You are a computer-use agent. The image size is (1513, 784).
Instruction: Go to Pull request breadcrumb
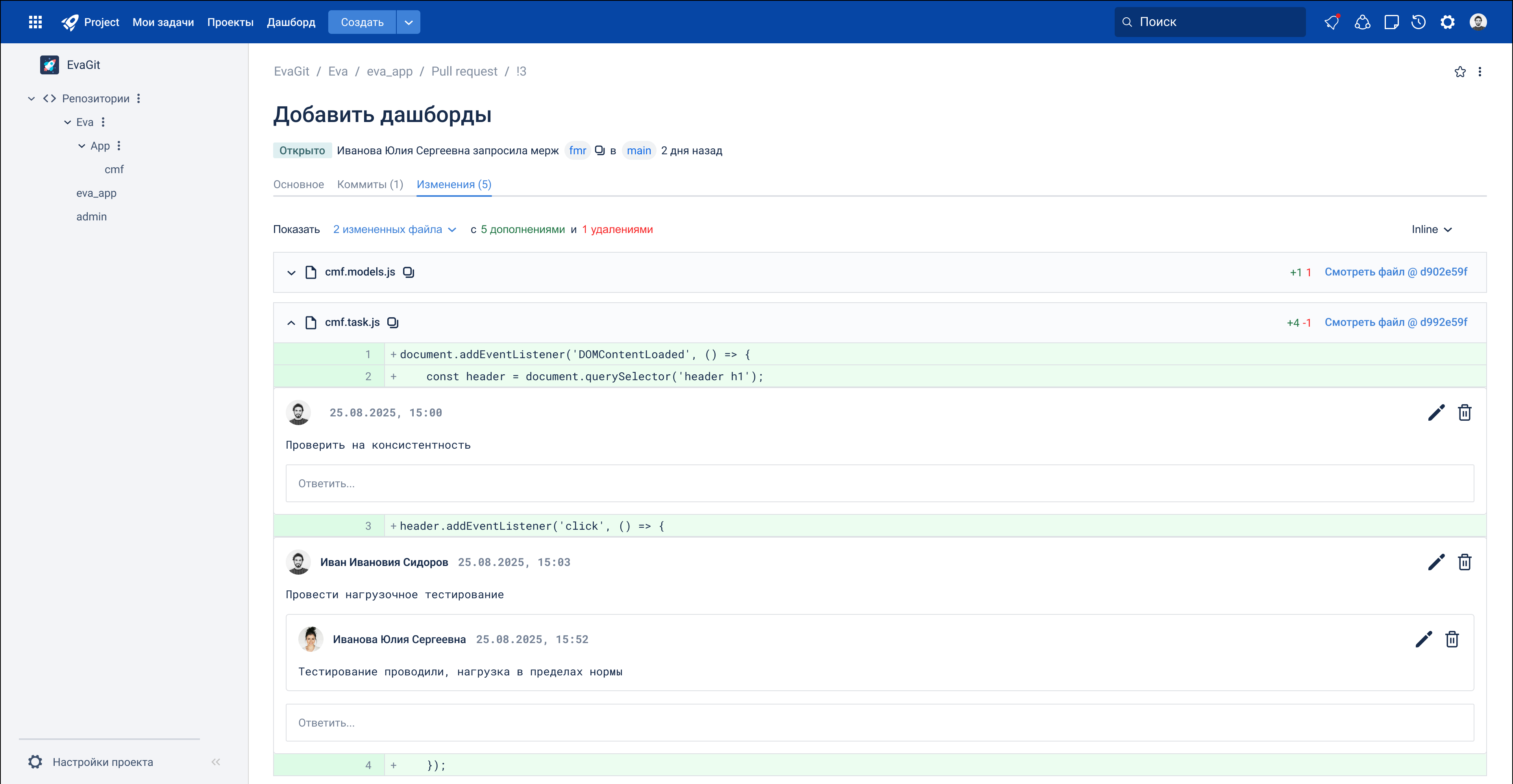[464, 72]
